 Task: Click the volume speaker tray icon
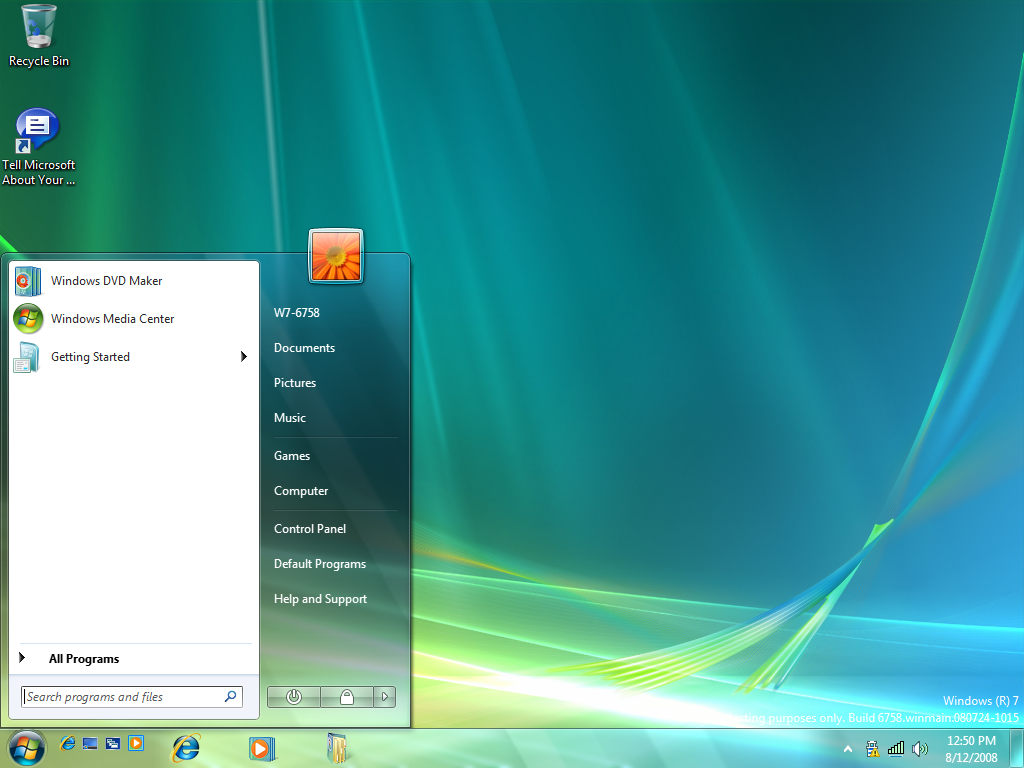(x=920, y=748)
